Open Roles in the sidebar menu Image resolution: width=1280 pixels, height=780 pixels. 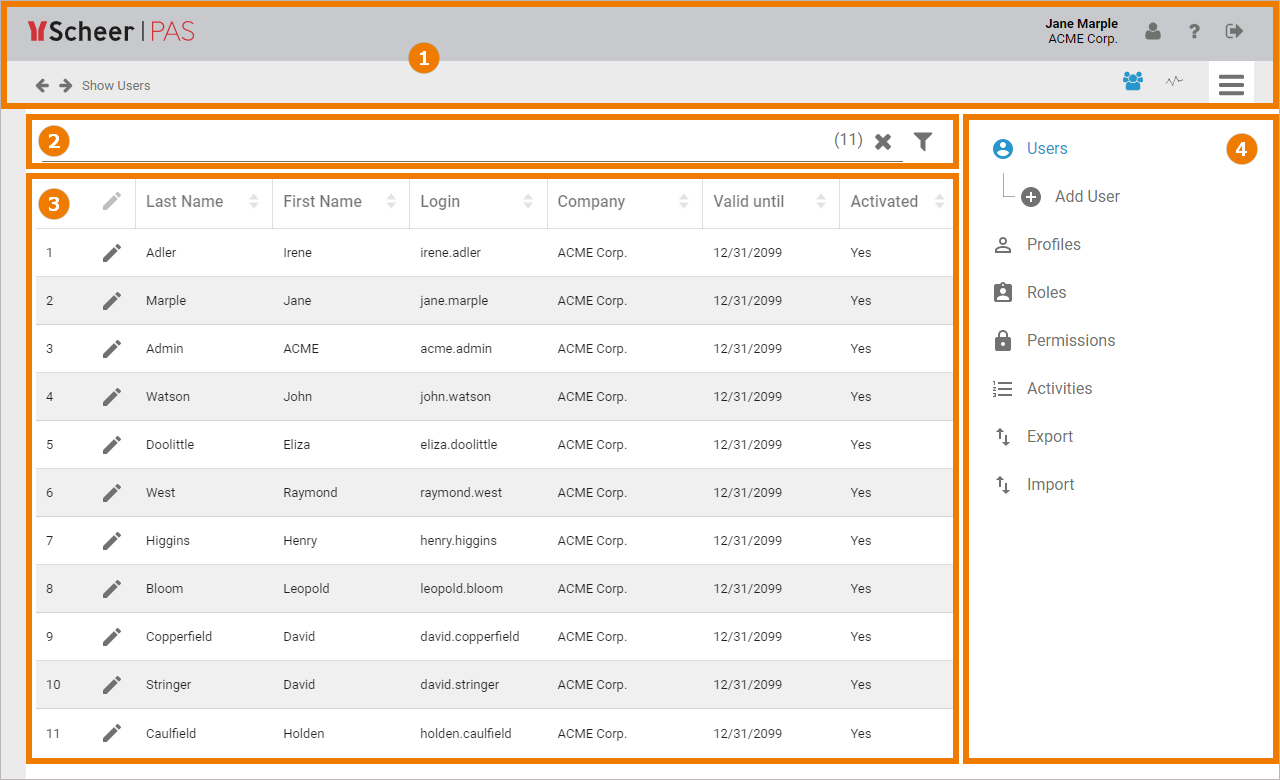click(1046, 293)
